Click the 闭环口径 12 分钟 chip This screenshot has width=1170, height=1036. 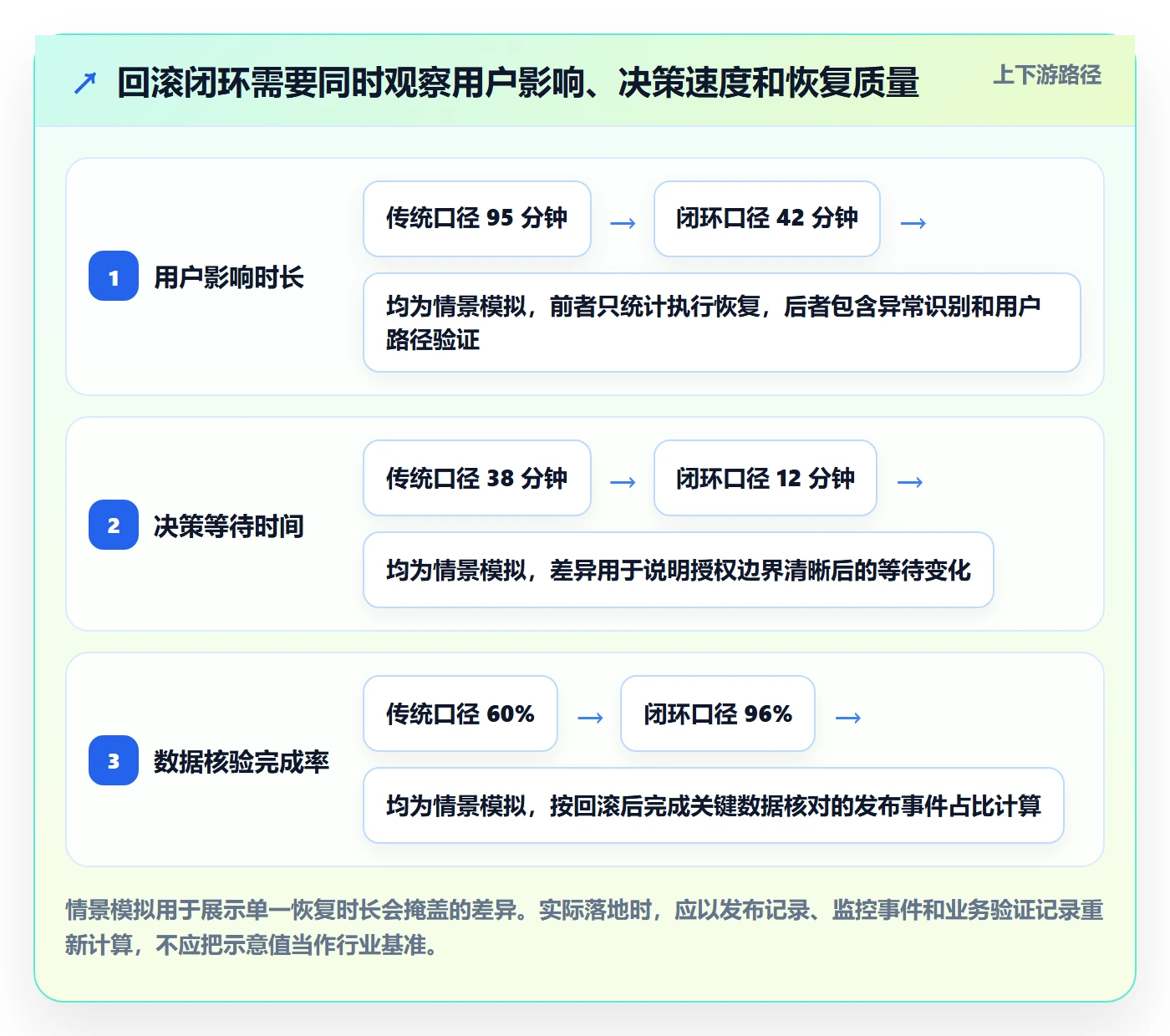click(x=766, y=478)
